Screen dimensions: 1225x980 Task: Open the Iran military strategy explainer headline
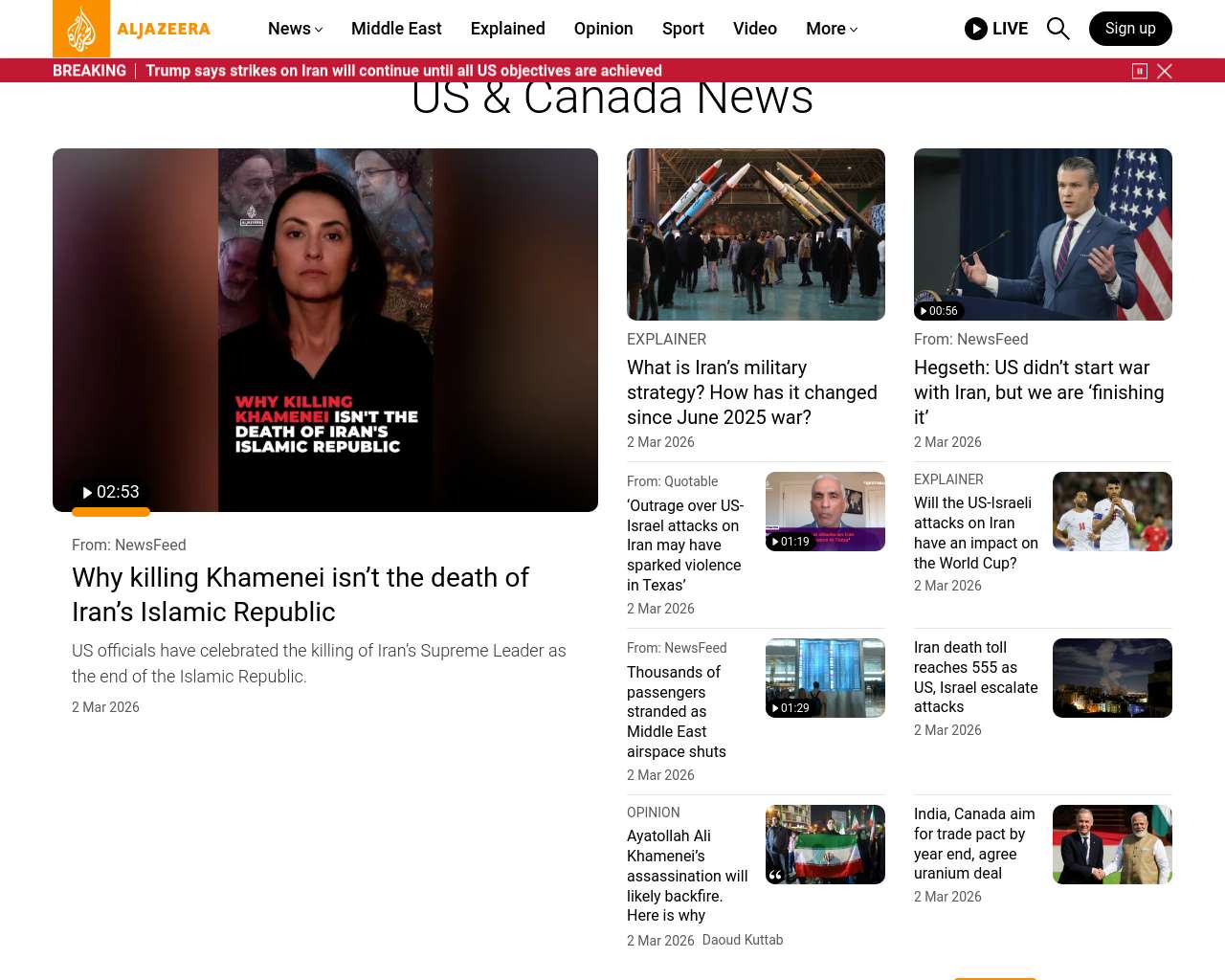751,392
